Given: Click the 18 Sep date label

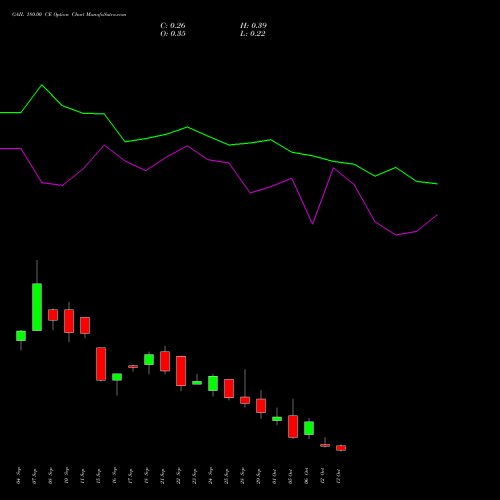Looking at the screenshot, I should coord(147,476).
